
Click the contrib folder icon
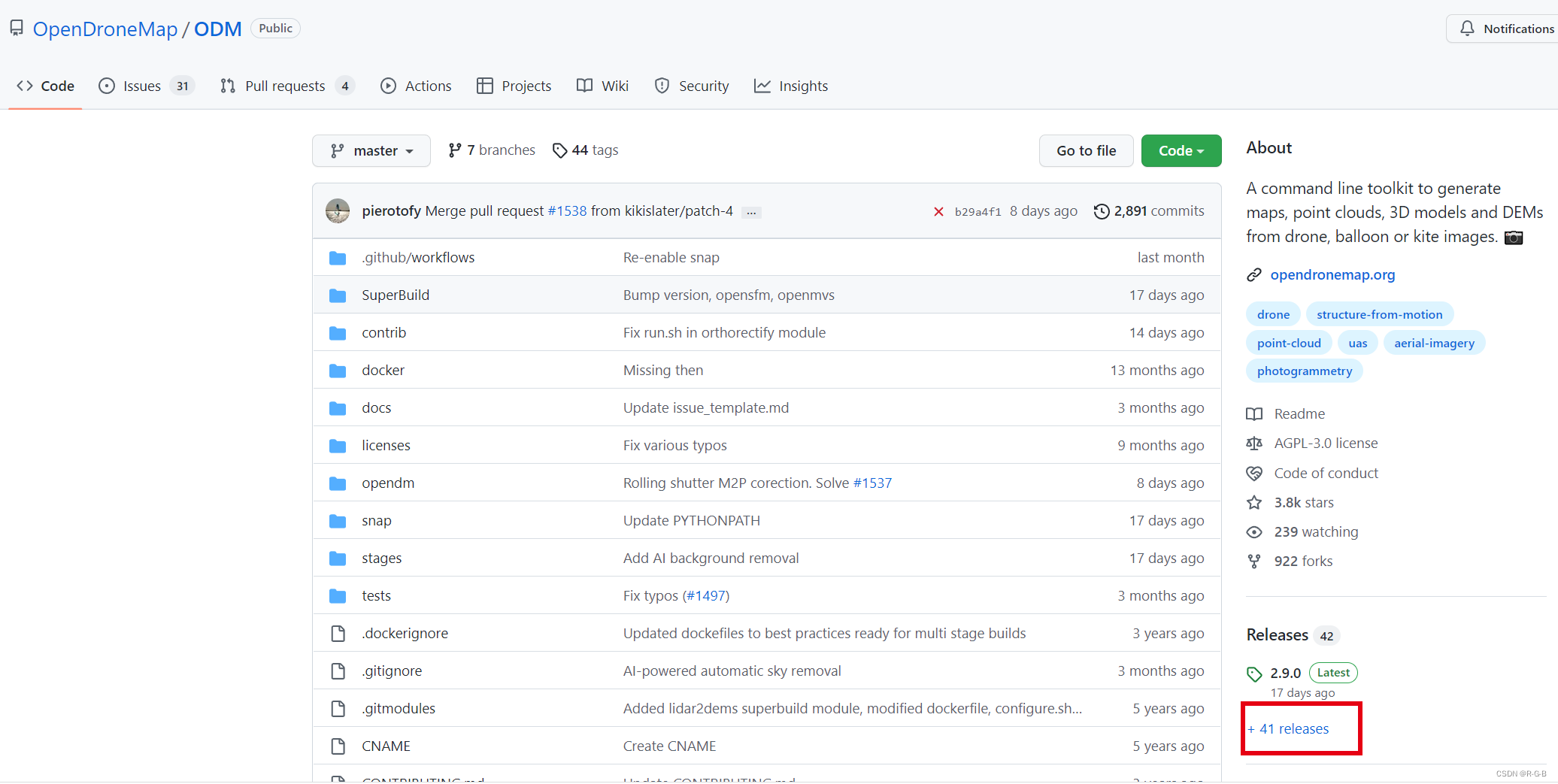[338, 333]
